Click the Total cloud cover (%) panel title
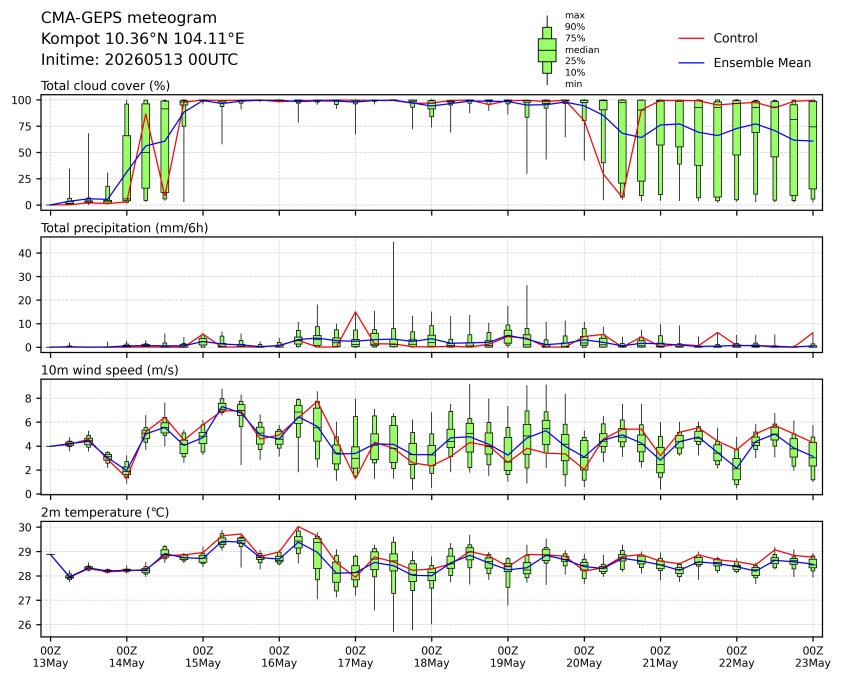Image resolution: width=842 pixels, height=680 pixels. 105,86
